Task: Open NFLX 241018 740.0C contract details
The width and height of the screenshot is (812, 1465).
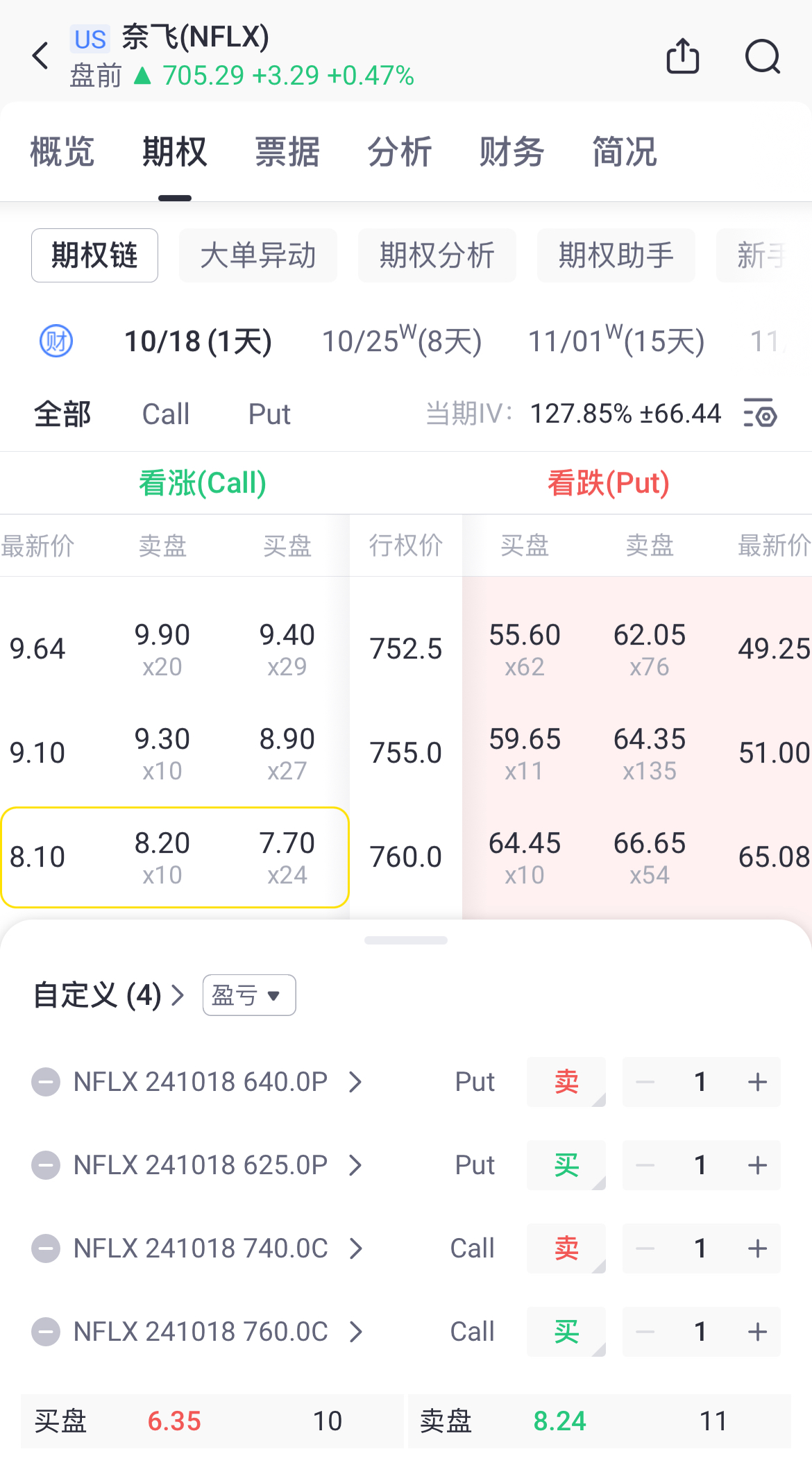Action: coord(217,1248)
